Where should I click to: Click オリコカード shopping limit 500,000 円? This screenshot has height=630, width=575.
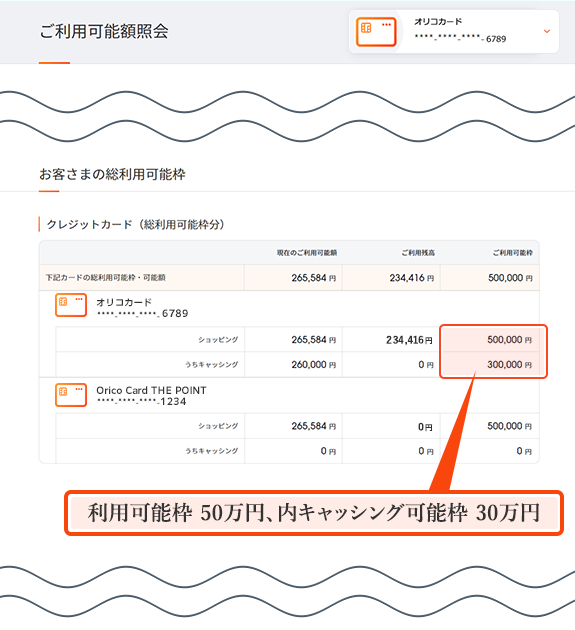(x=510, y=340)
